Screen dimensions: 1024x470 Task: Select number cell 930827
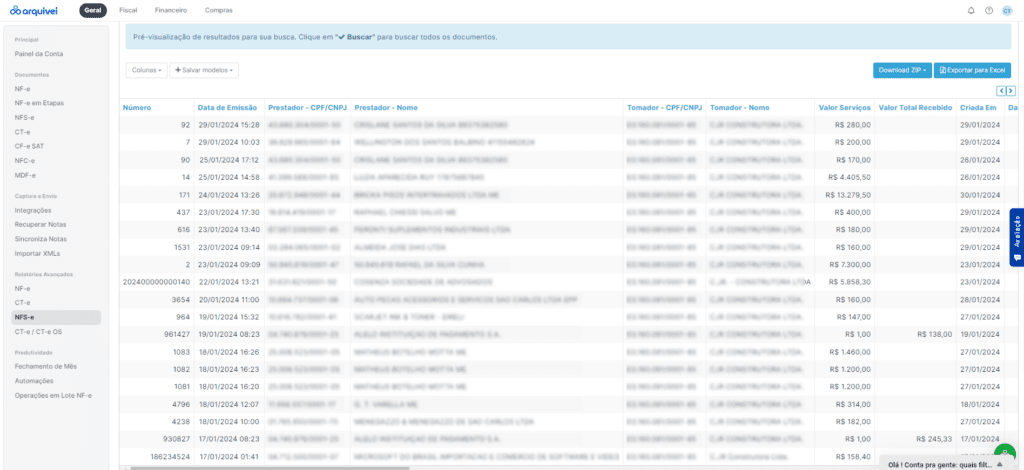coord(177,439)
